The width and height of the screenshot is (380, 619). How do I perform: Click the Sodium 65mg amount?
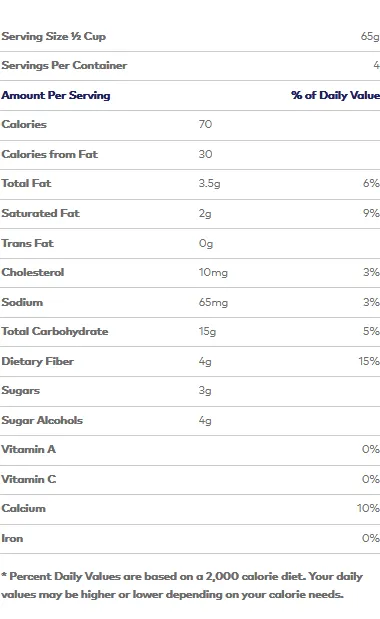click(x=213, y=302)
